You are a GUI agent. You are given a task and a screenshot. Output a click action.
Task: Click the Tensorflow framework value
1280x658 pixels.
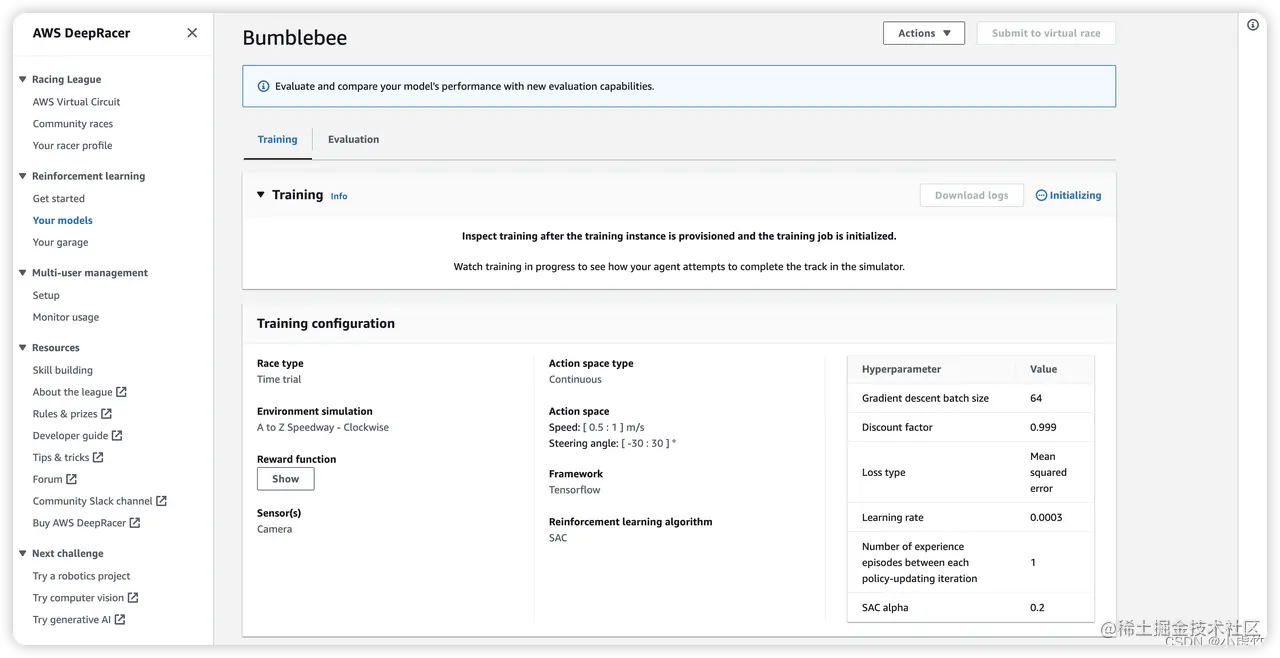click(575, 490)
